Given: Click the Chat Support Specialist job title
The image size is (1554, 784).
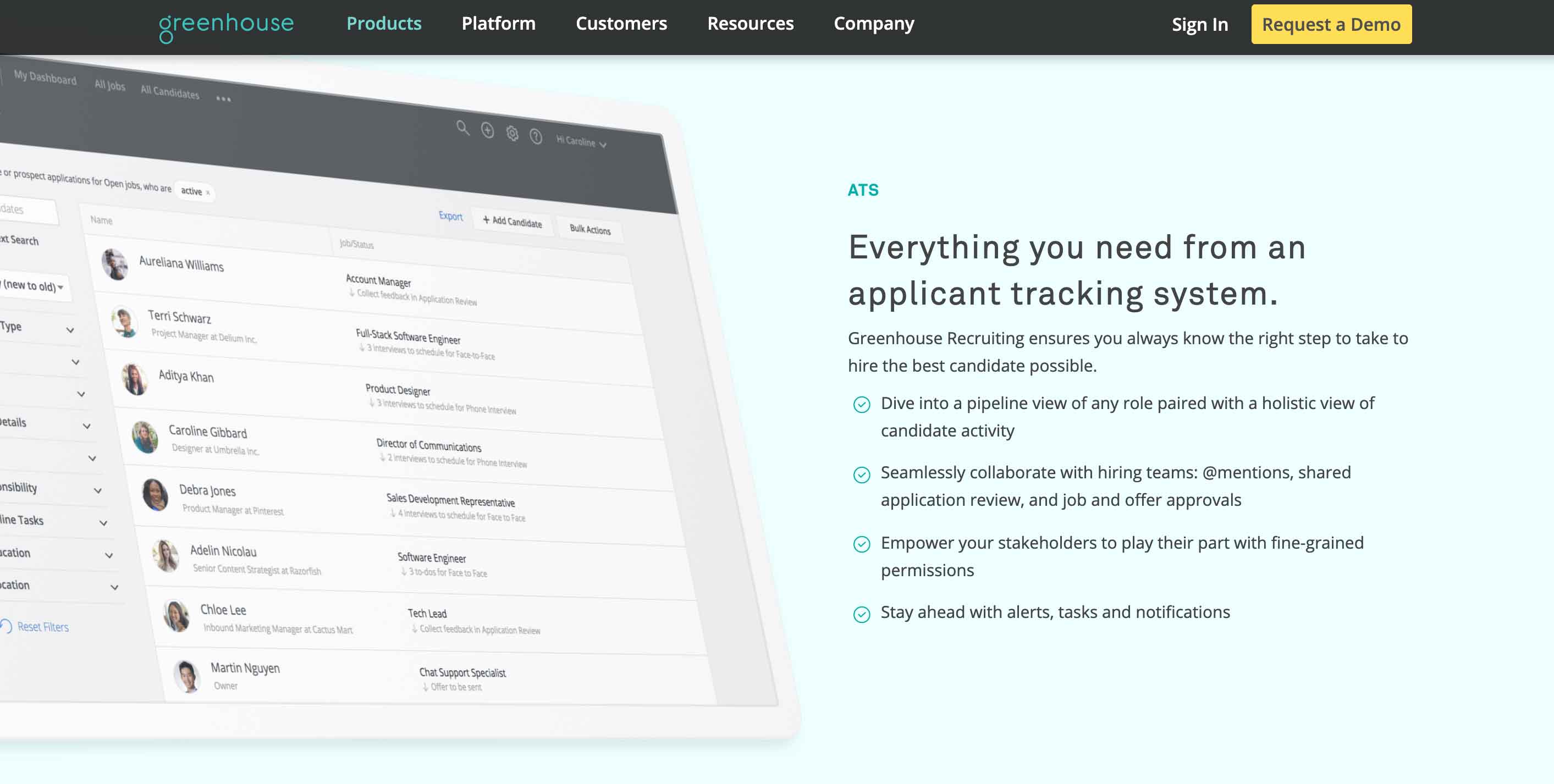Looking at the screenshot, I should (x=462, y=672).
